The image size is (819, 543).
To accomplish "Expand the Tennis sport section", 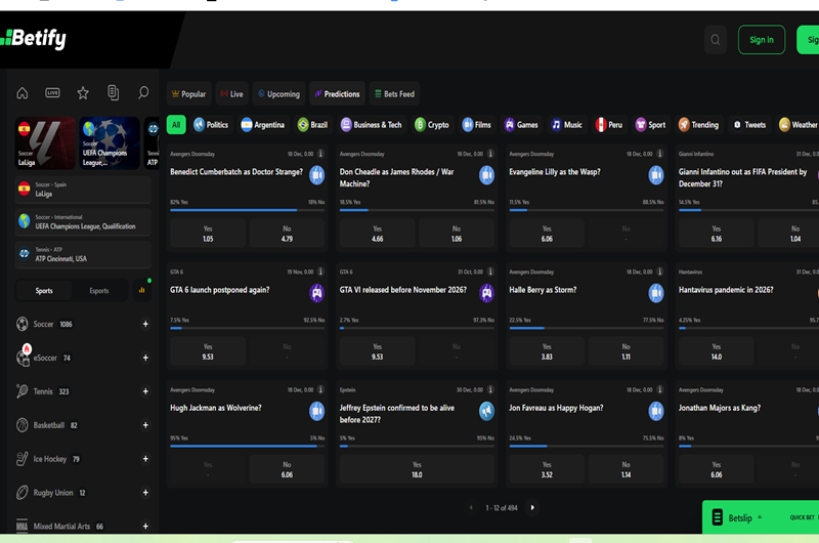I will point(145,392).
